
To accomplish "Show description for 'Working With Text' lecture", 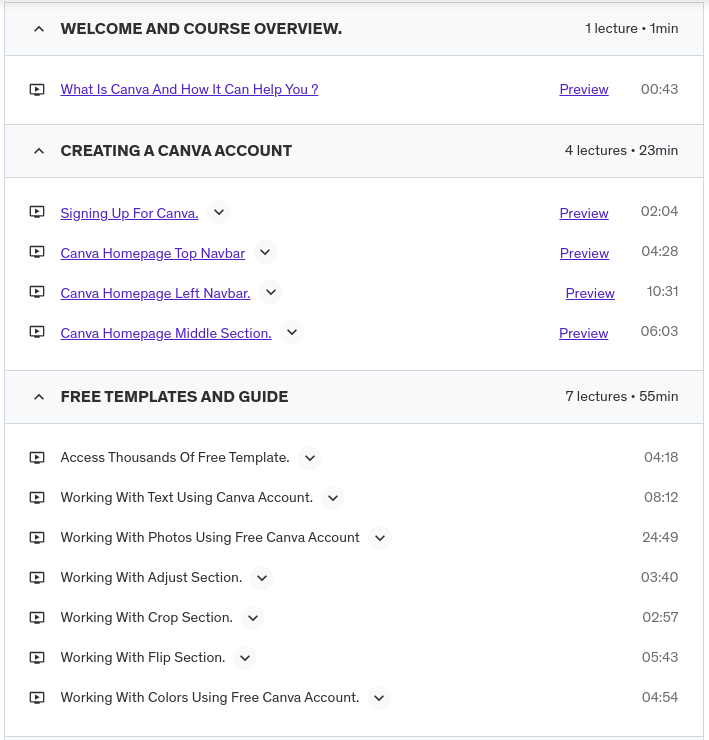I will pos(333,497).
